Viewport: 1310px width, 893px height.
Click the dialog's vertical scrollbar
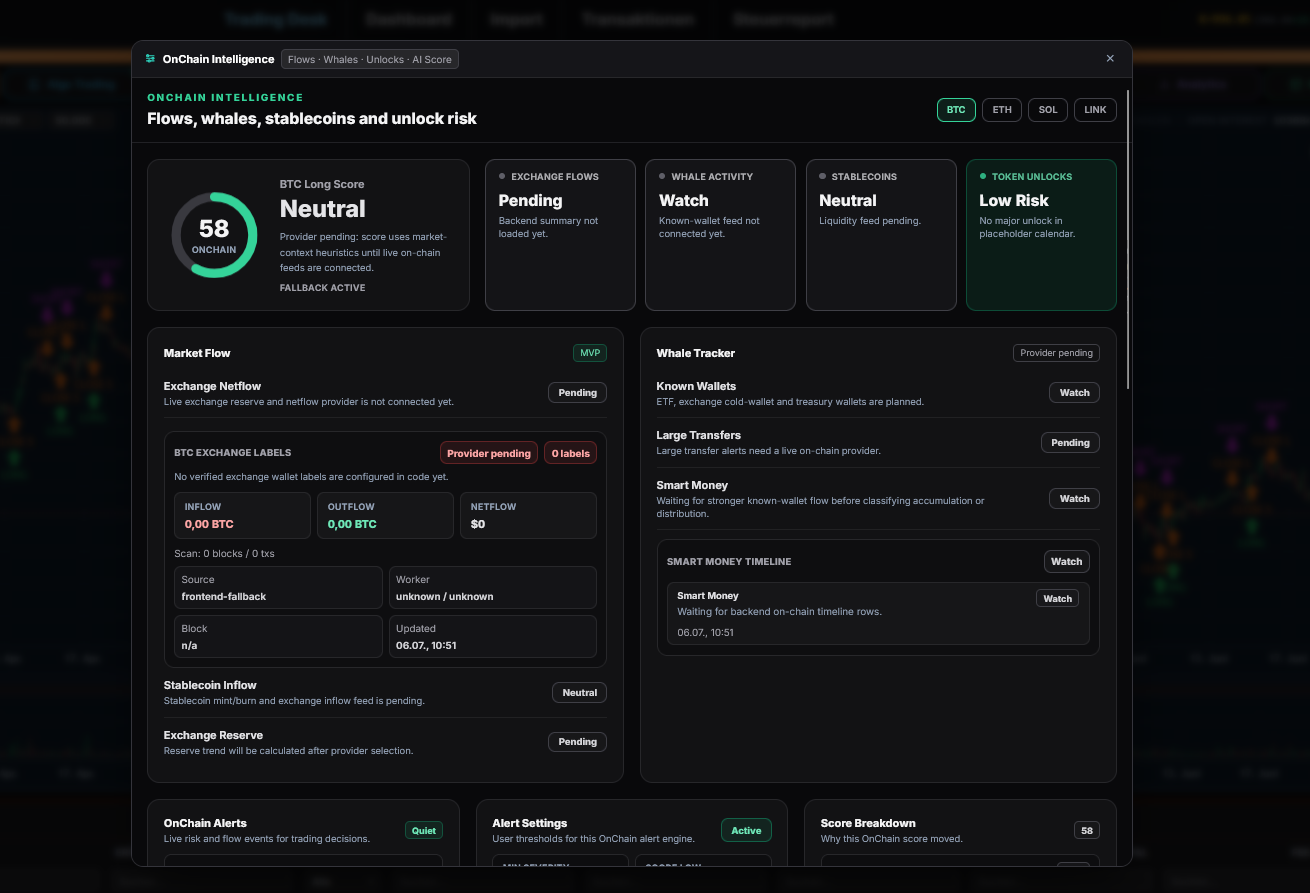coord(1128,240)
